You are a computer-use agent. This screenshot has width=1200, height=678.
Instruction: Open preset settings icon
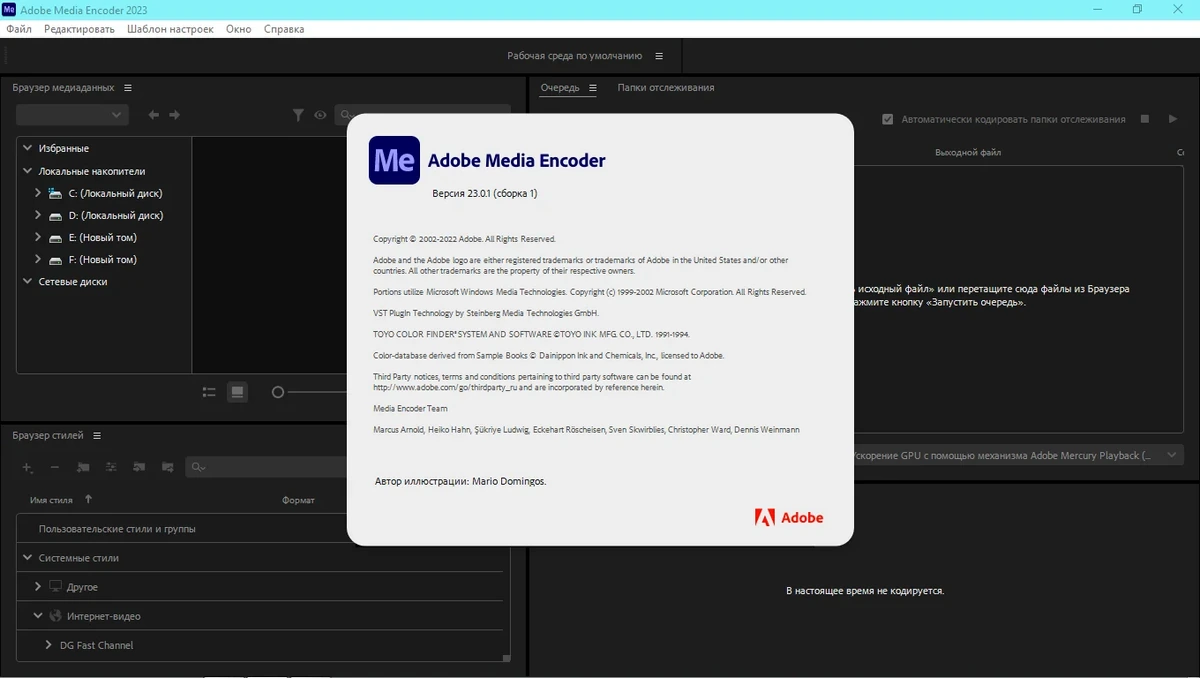111,467
